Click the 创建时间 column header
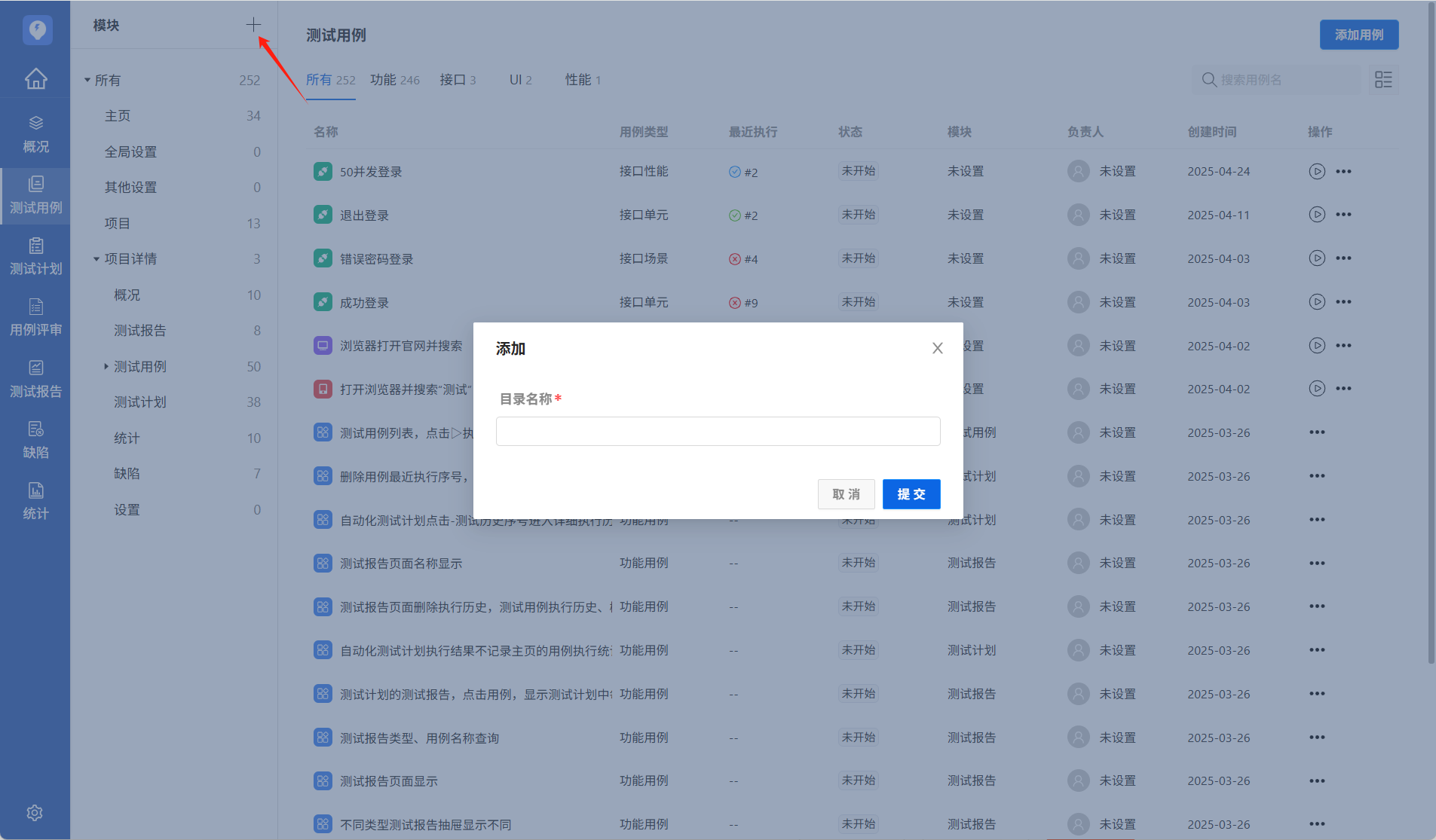Viewport: 1436px width, 840px height. coord(1212,132)
